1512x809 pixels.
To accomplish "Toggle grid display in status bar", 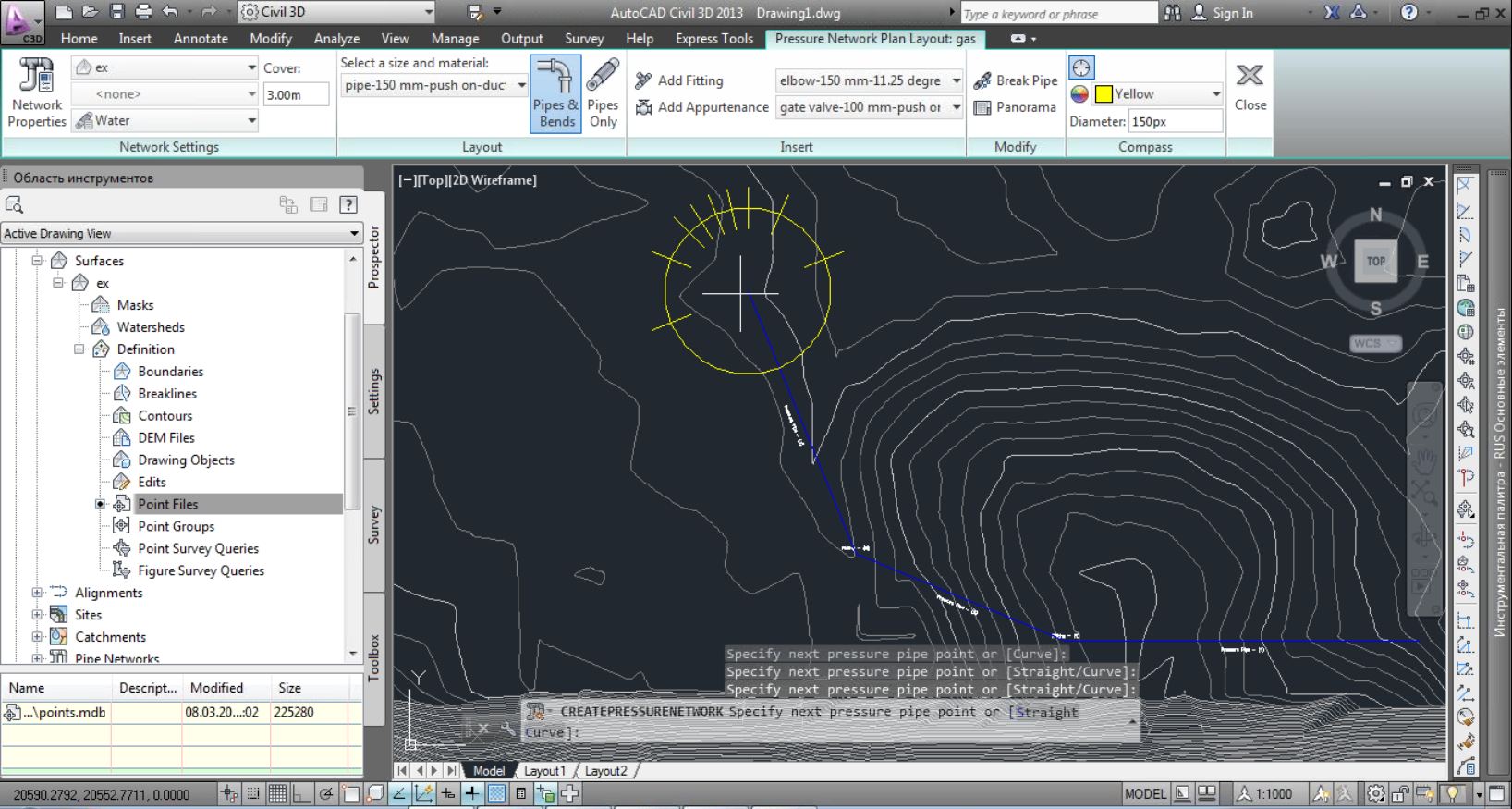I will tap(277, 793).
